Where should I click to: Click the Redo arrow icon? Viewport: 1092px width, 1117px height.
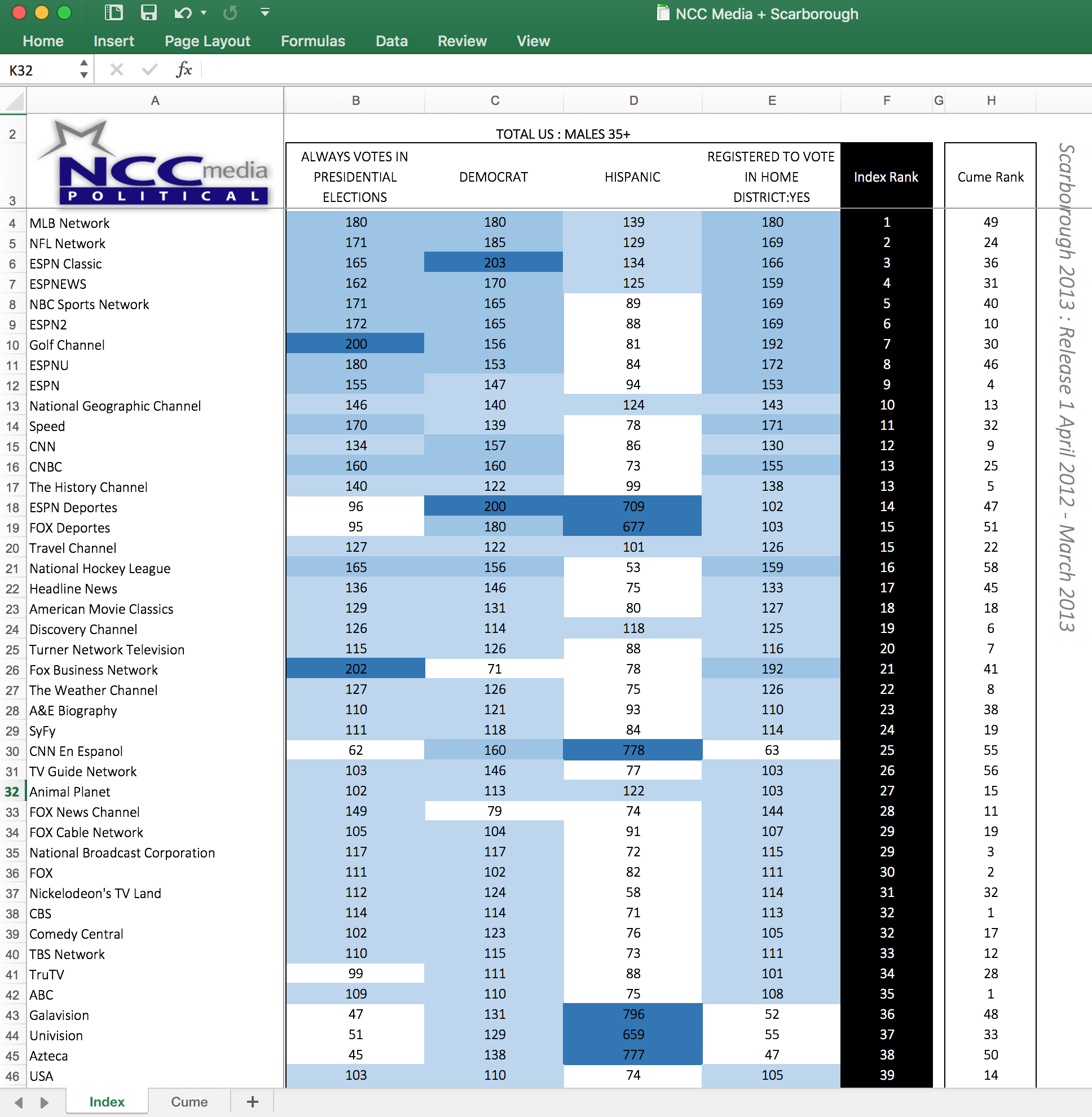pos(230,12)
